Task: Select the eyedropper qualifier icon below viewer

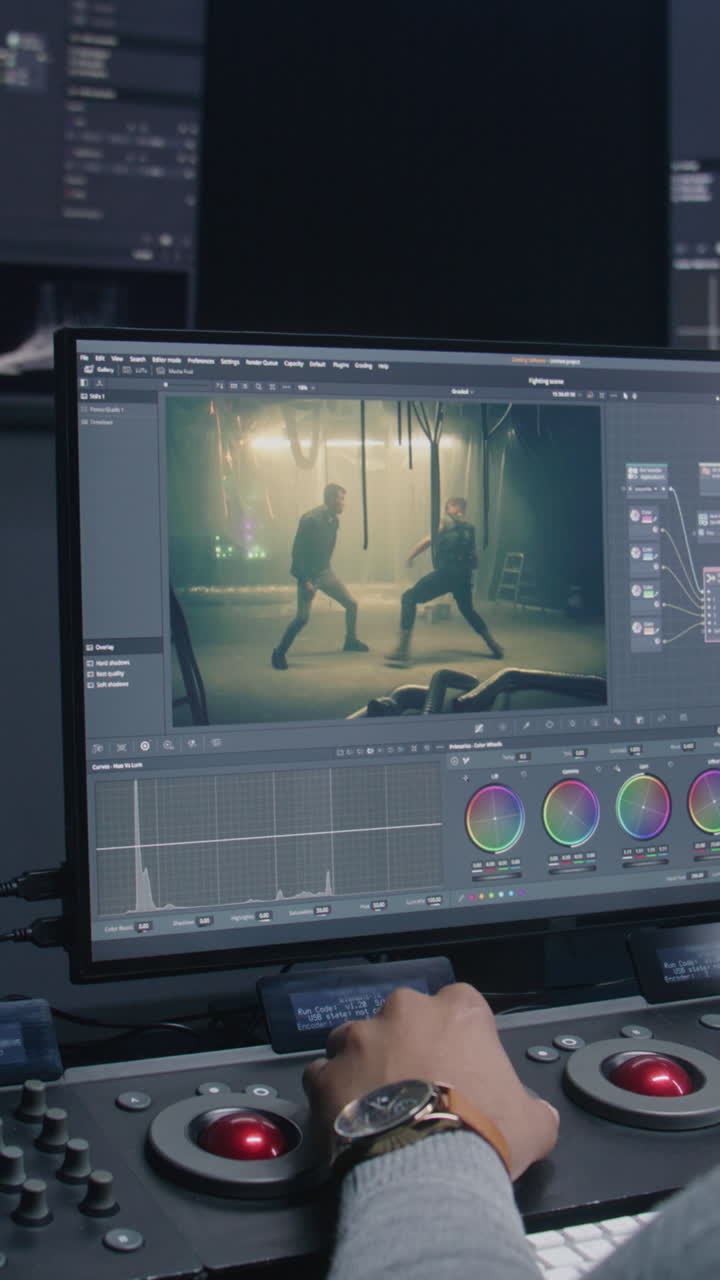Action: click(x=527, y=725)
